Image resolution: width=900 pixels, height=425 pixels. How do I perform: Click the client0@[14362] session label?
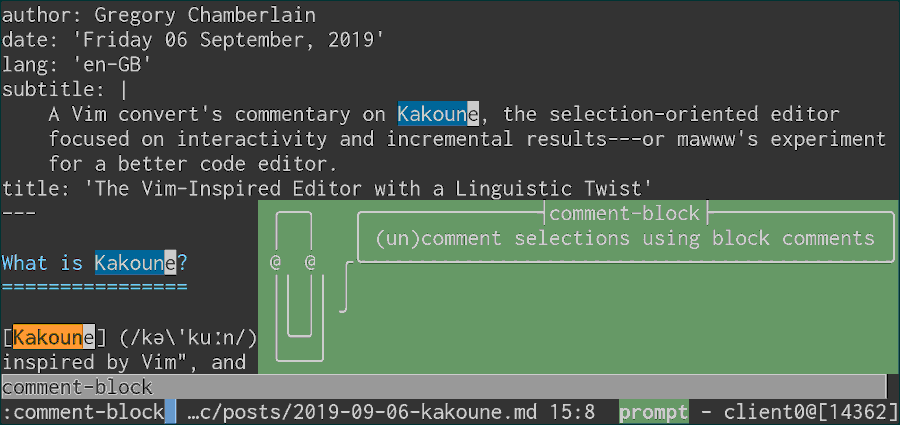click(810, 412)
